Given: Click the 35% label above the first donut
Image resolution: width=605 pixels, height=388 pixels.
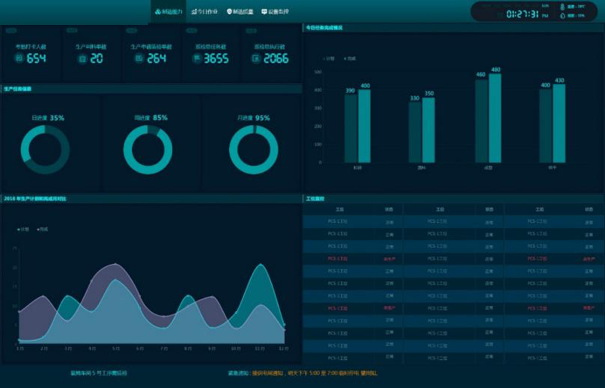Looking at the screenshot, I should (57, 118).
